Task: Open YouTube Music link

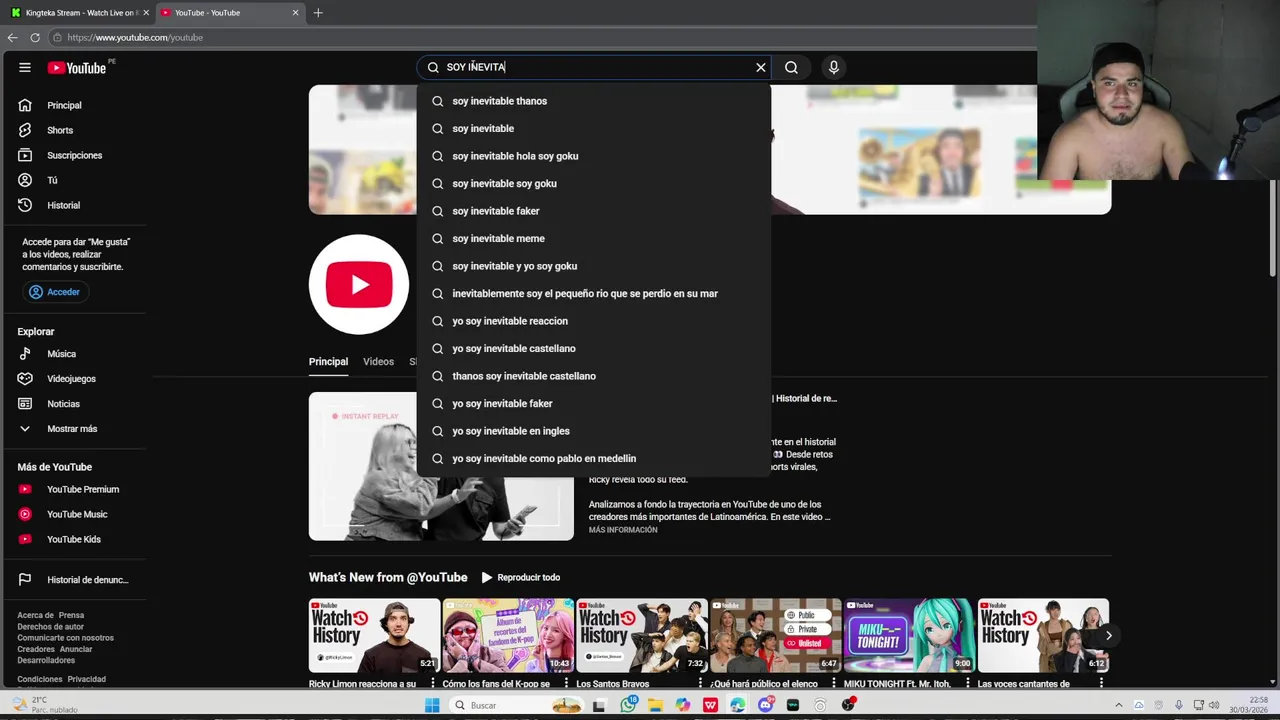Action: click(76, 514)
